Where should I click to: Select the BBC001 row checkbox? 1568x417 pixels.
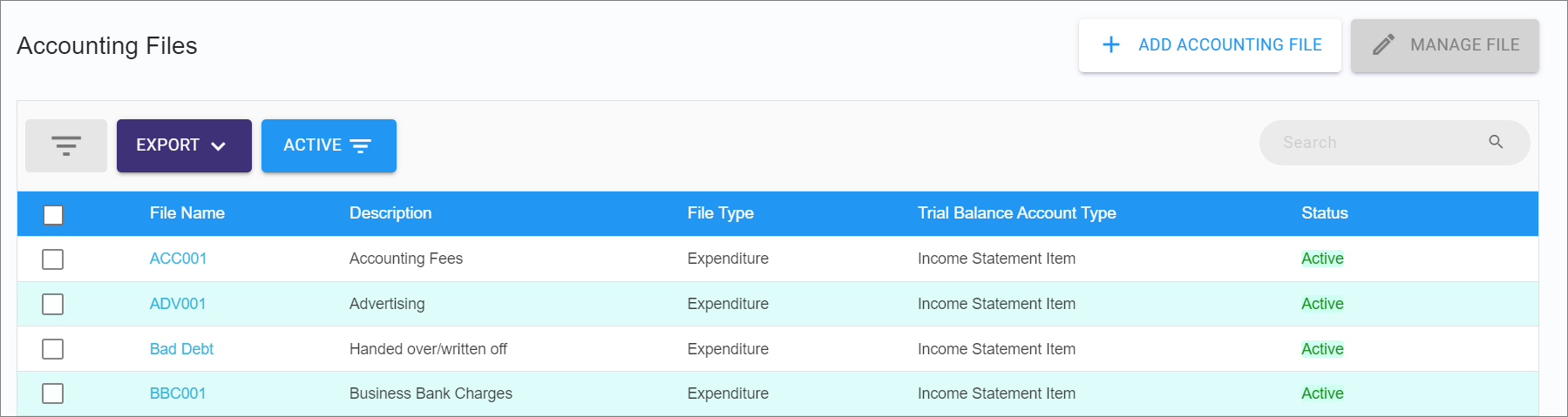click(x=53, y=393)
